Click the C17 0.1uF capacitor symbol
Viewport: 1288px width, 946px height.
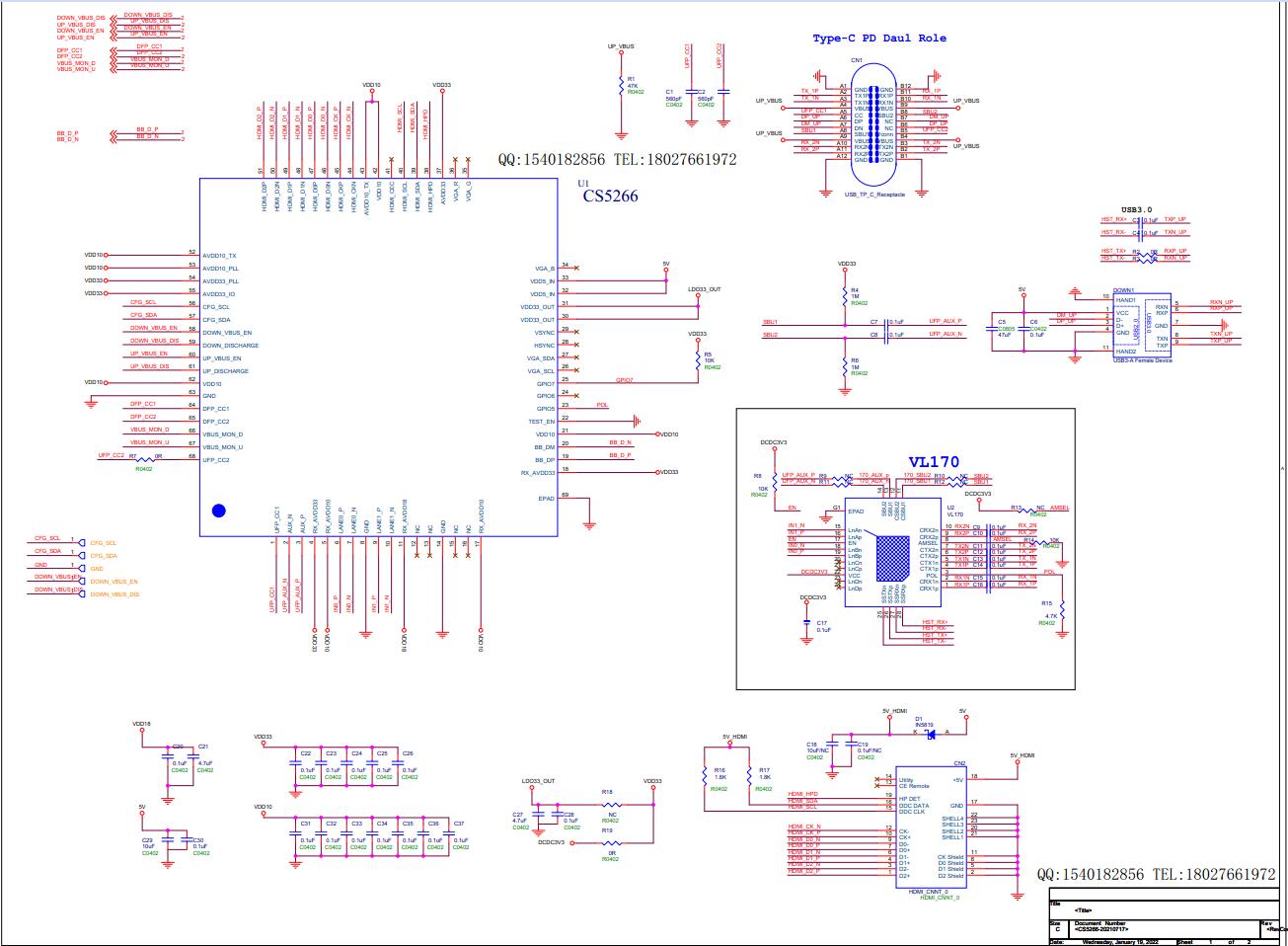[809, 626]
